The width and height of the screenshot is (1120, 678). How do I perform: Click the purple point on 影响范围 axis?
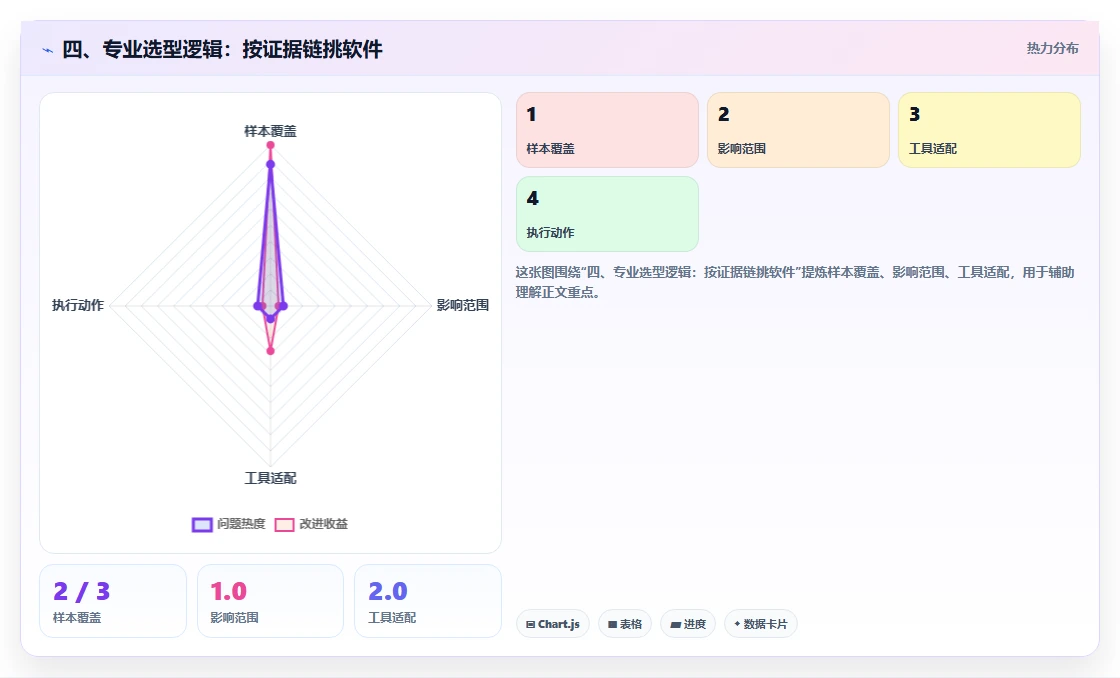[283, 306]
